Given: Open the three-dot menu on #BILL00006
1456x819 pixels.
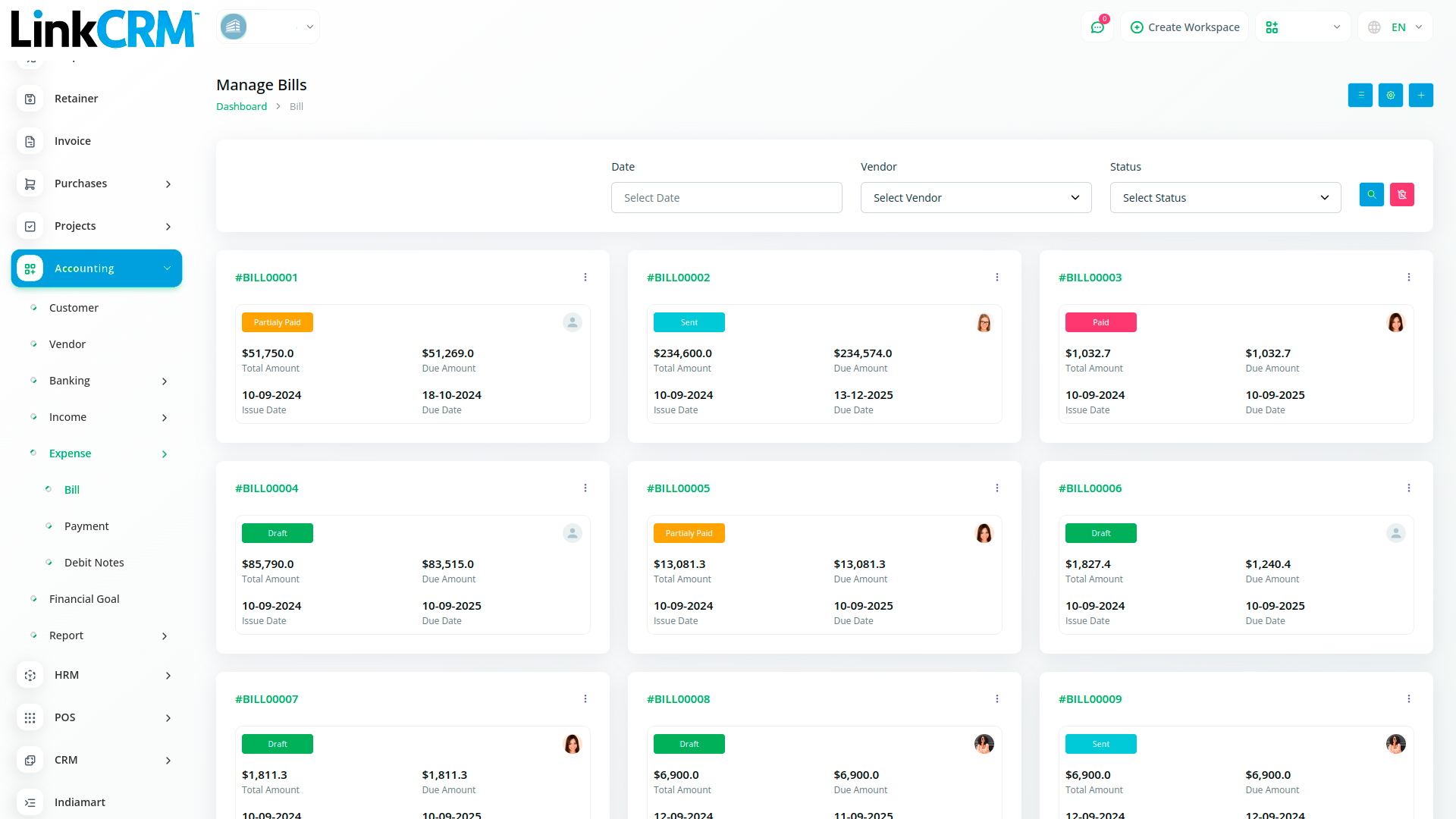Looking at the screenshot, I should click(1408, 488).
